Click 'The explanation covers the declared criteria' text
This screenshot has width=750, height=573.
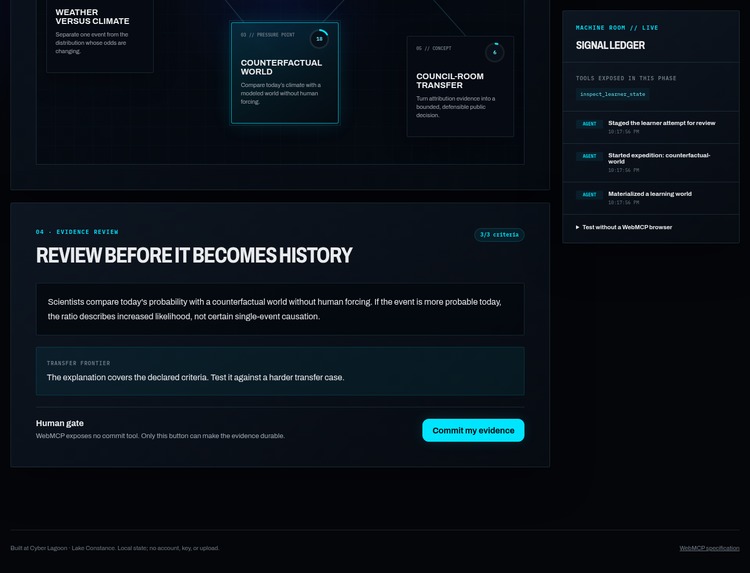coord(195,377)
